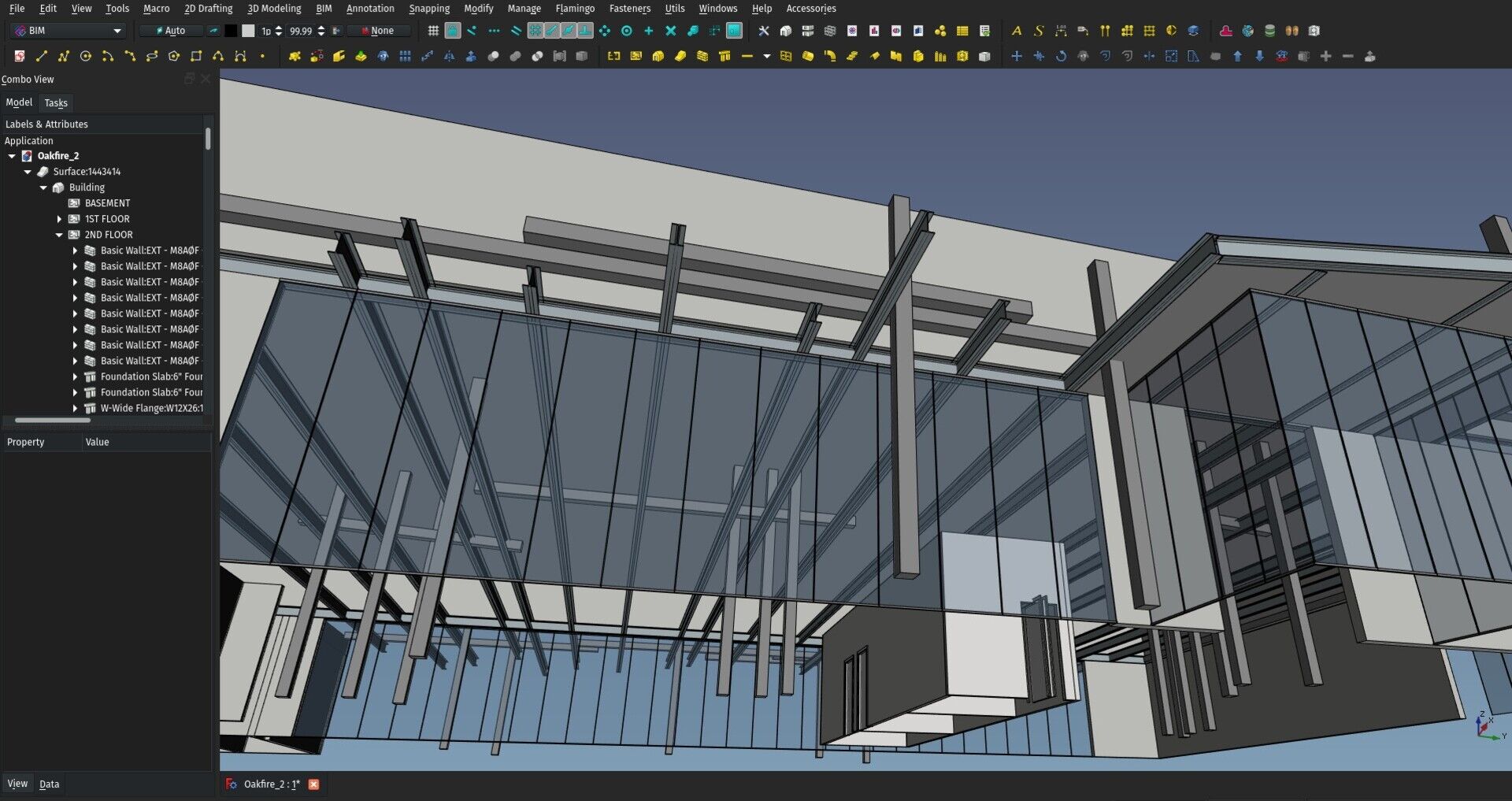This screenshot has width=1512, height=801.
Task: Toggle the perpendicular snap option
Action: [x=585, y=31]
